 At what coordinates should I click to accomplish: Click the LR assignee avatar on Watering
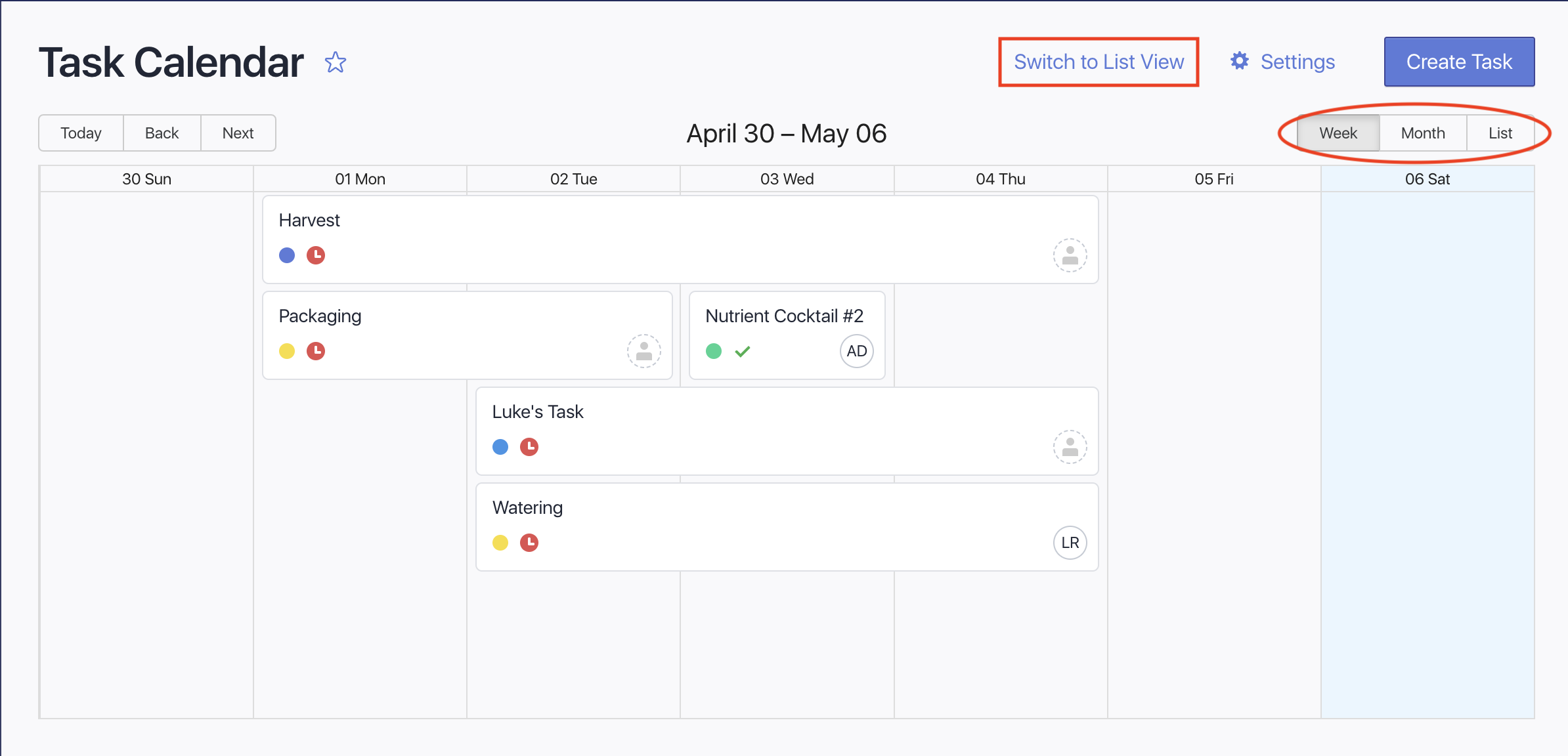click(1070, 543)
